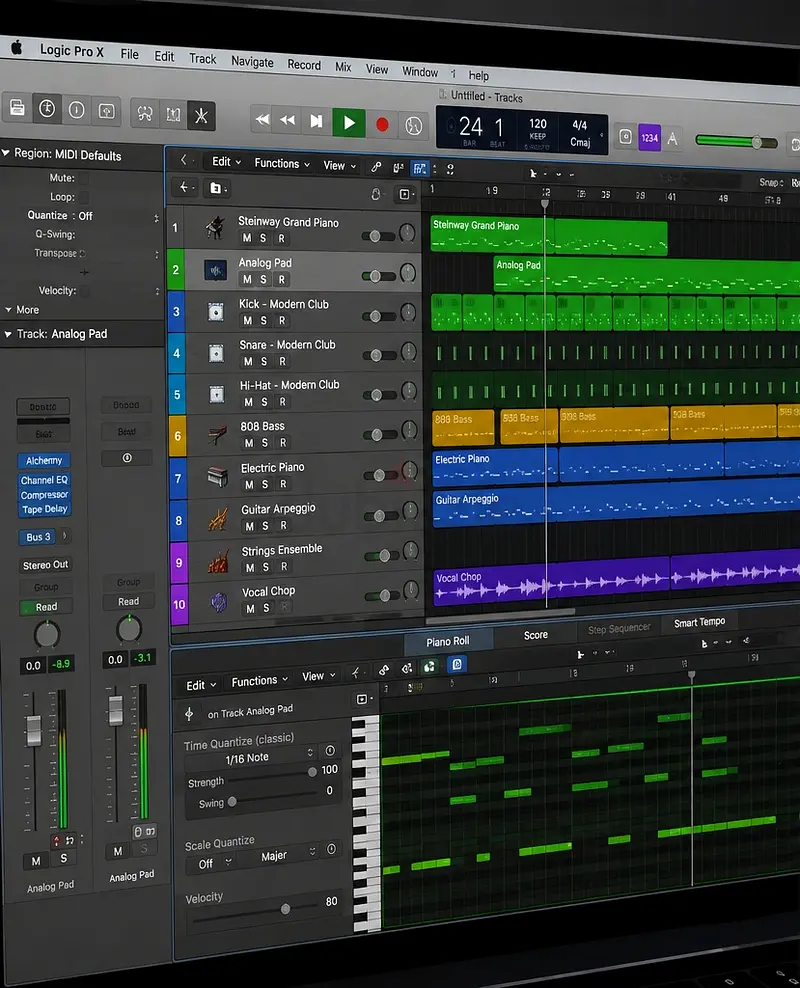This screenshot has width=800, height=988.
Task: Open the Navigate menu
Action: 252,62
